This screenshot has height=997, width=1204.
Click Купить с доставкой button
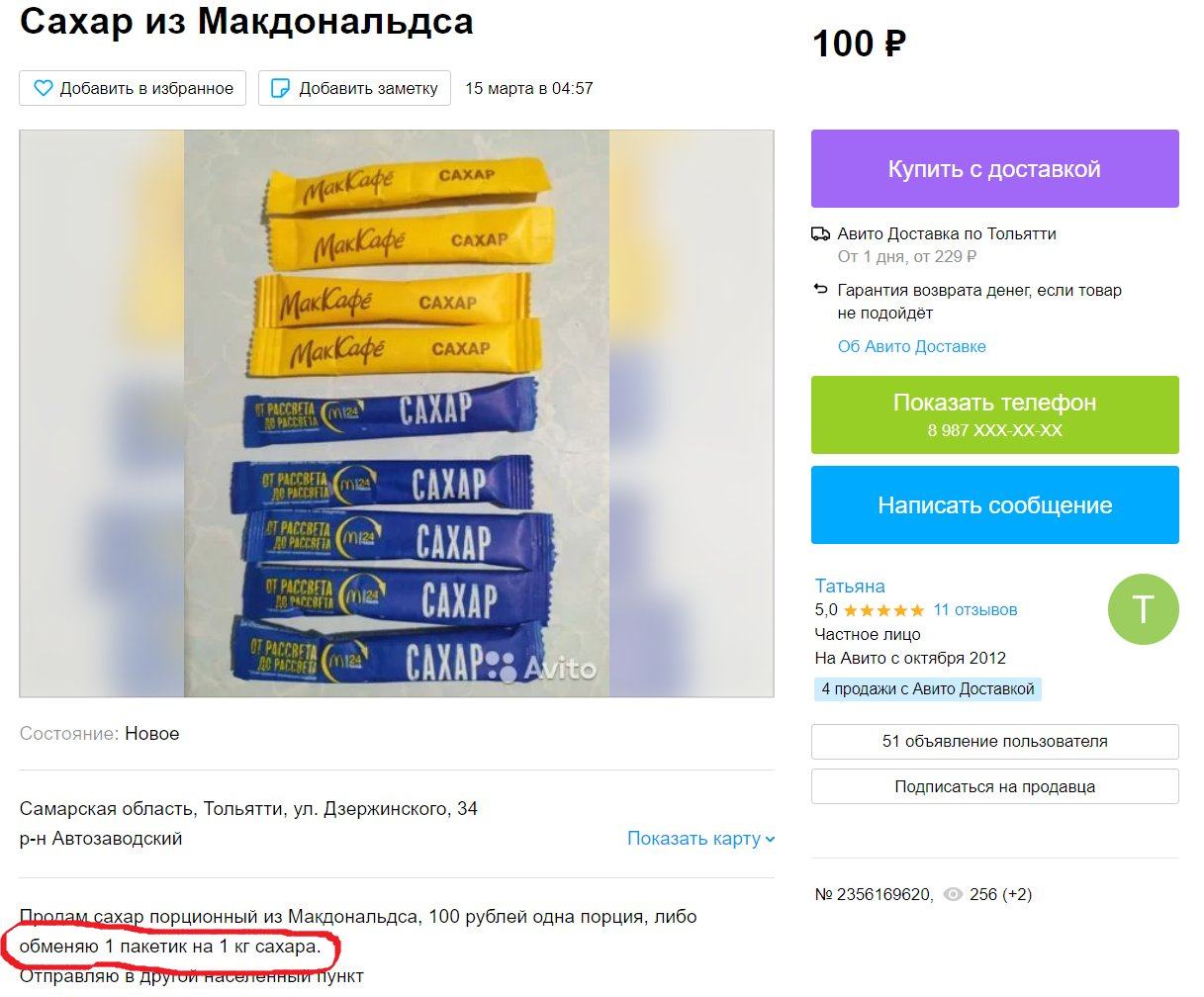[x=994, y=169]
